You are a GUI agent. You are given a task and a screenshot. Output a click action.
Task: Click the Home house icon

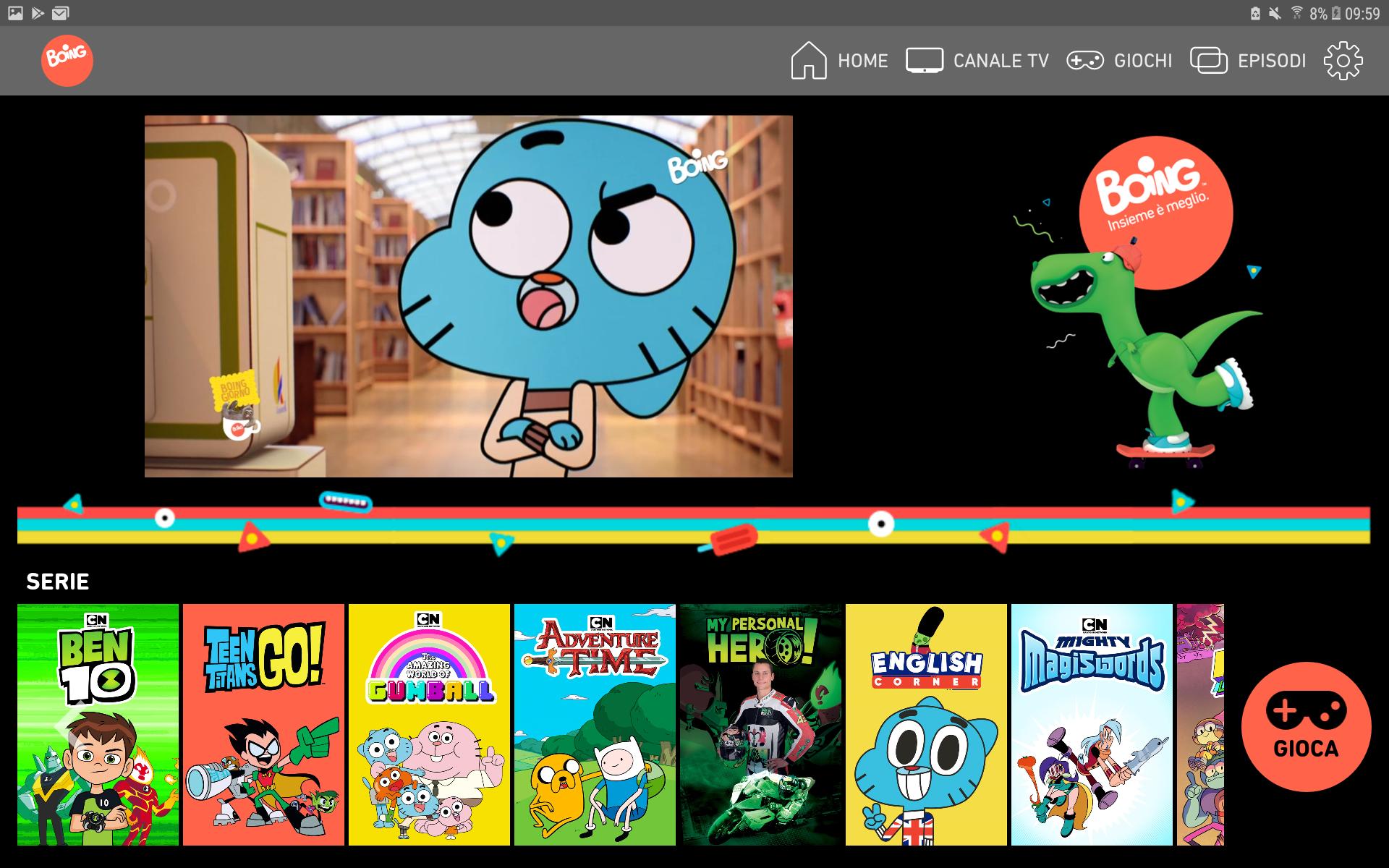click(x=808, y=60)
